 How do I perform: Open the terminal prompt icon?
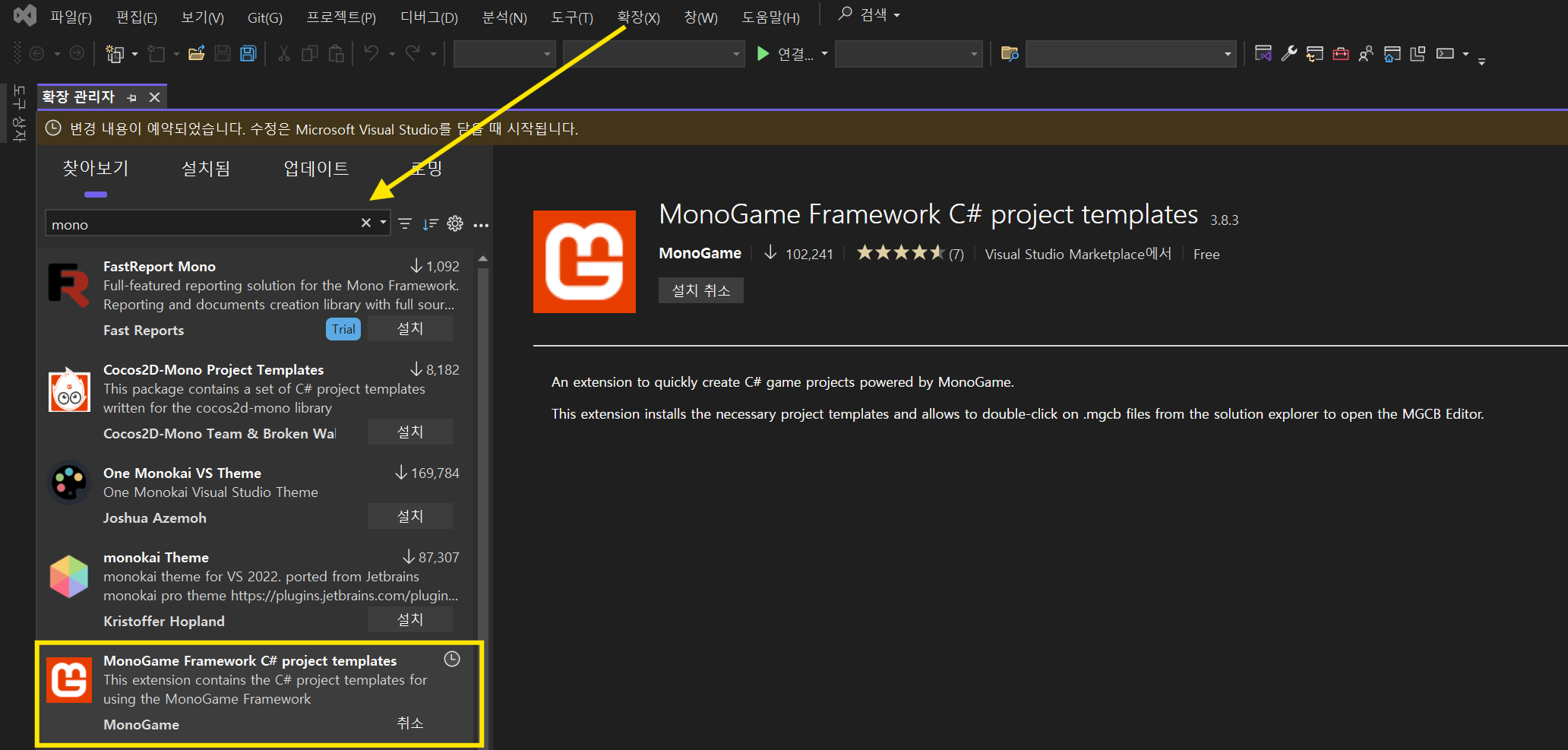(1445, 53)
